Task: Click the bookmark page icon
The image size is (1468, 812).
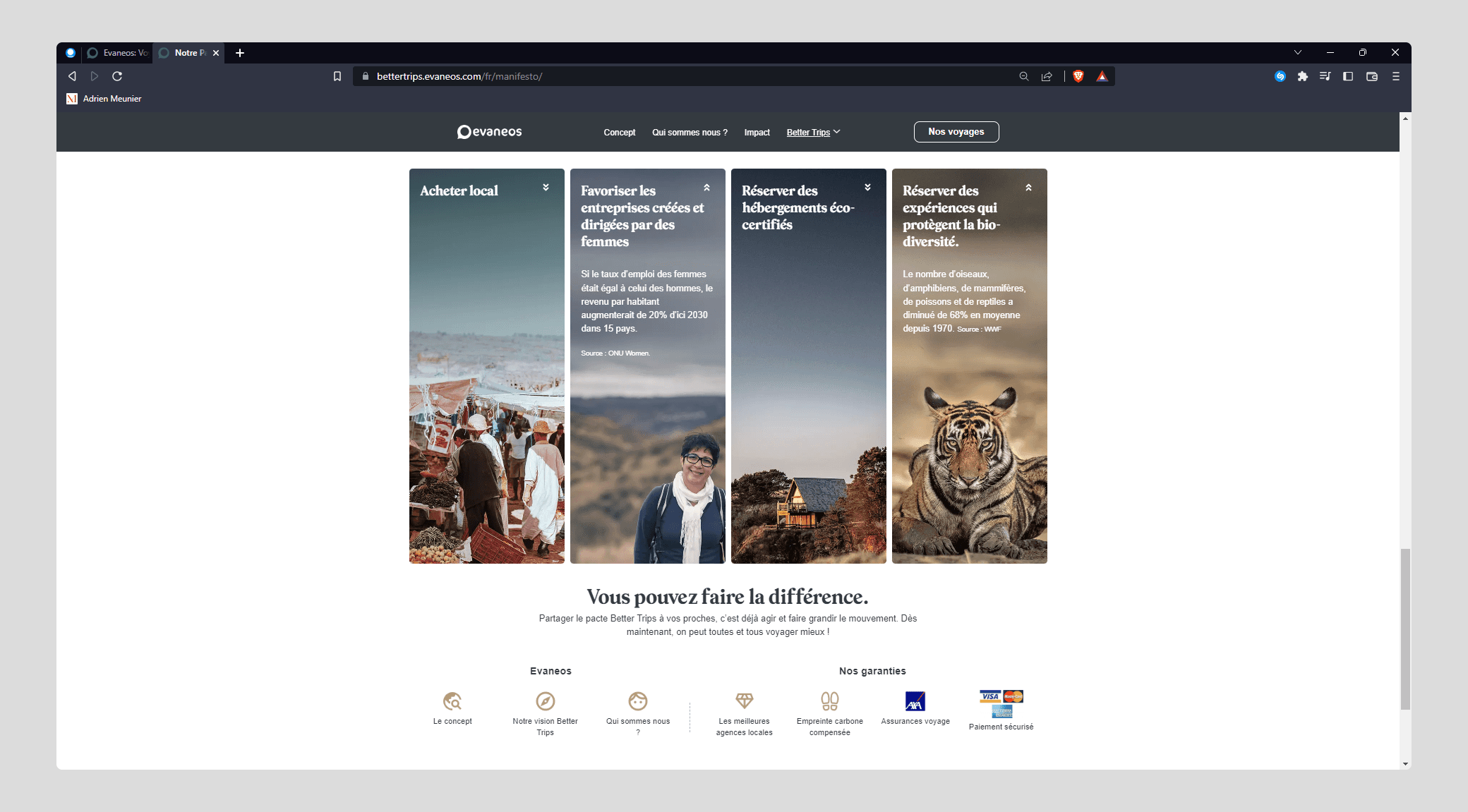Action: 337,76
